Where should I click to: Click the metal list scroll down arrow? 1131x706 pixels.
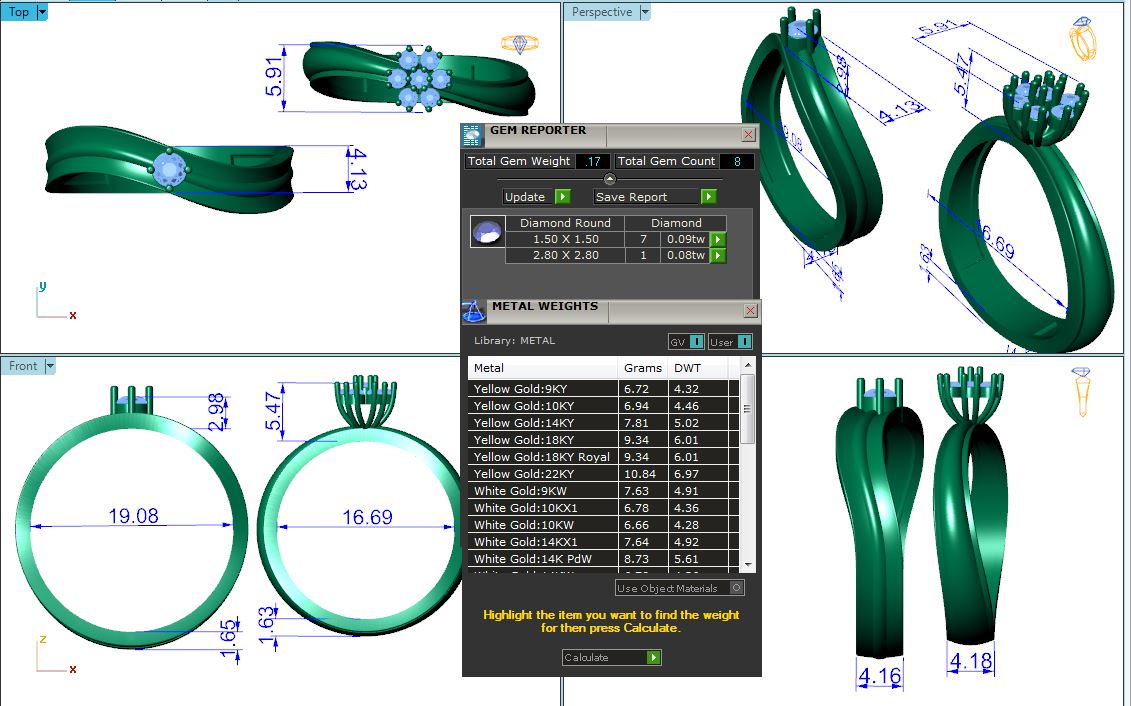pyautogui.click(x=748, y=565)
